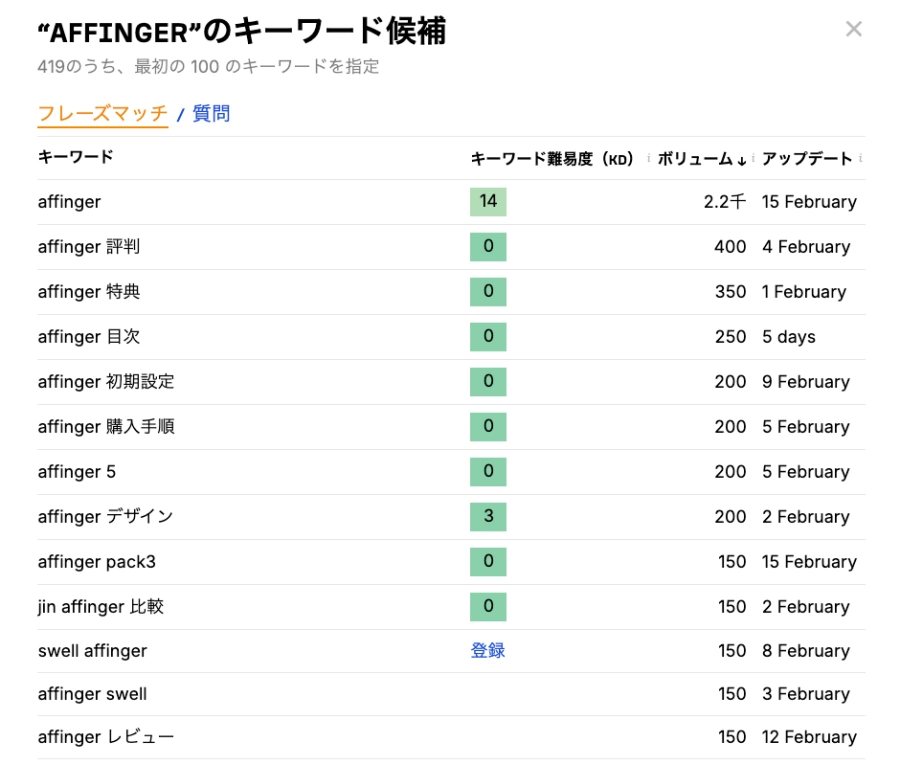Switch to the 質問 tab

(x=211, y=113)
